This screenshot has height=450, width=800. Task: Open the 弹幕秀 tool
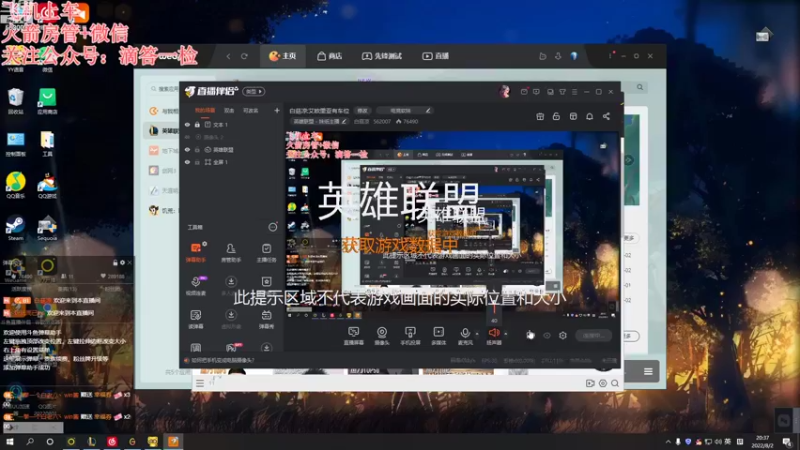[266, 318]
